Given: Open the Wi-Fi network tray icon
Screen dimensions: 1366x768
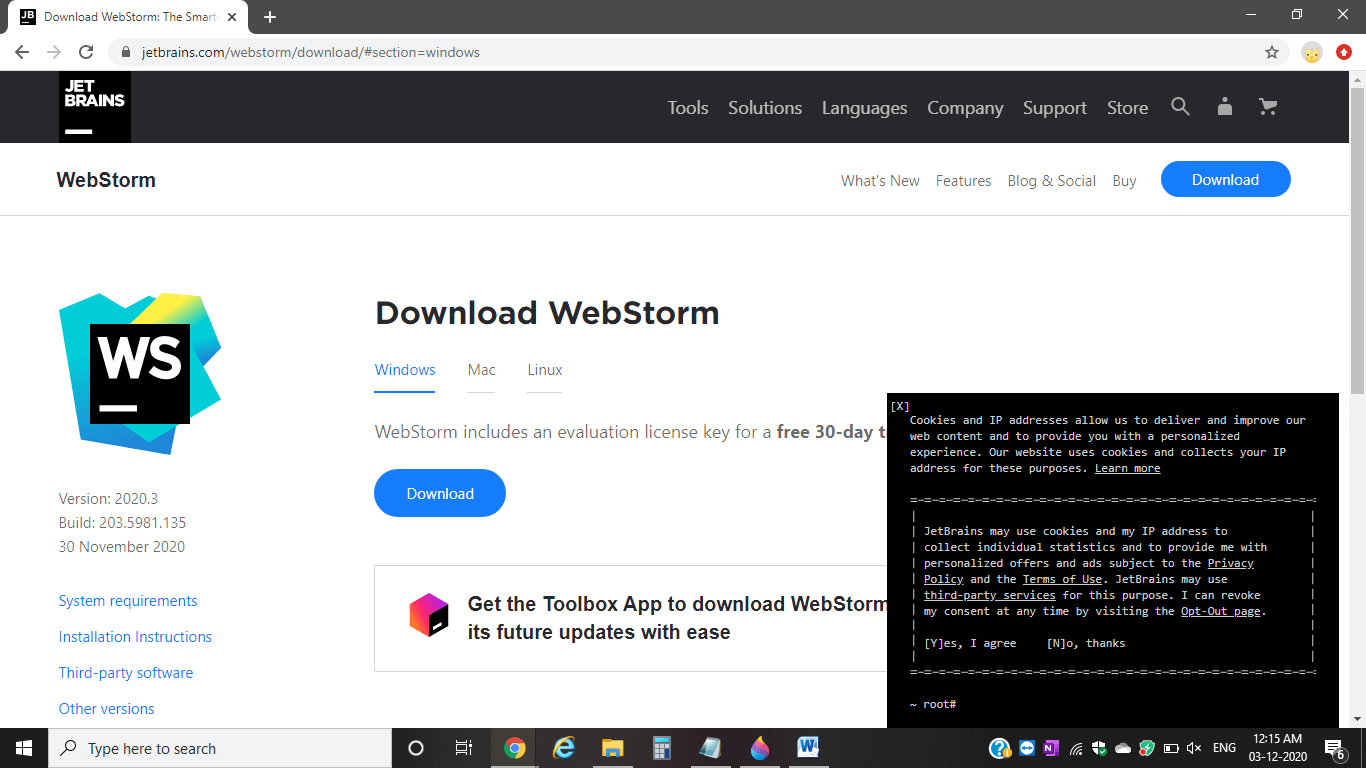Looking at the screenshot, I should 1076,748.
